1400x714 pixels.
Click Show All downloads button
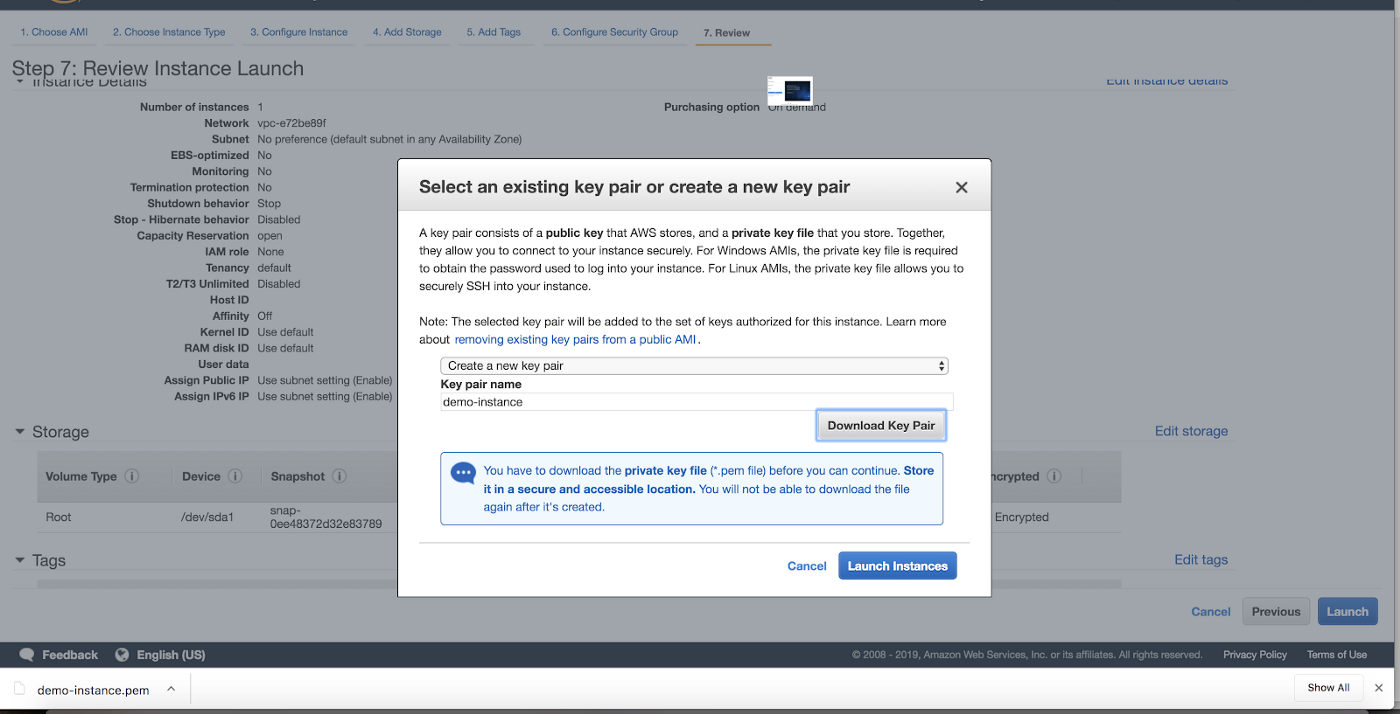click(1328, 688)
